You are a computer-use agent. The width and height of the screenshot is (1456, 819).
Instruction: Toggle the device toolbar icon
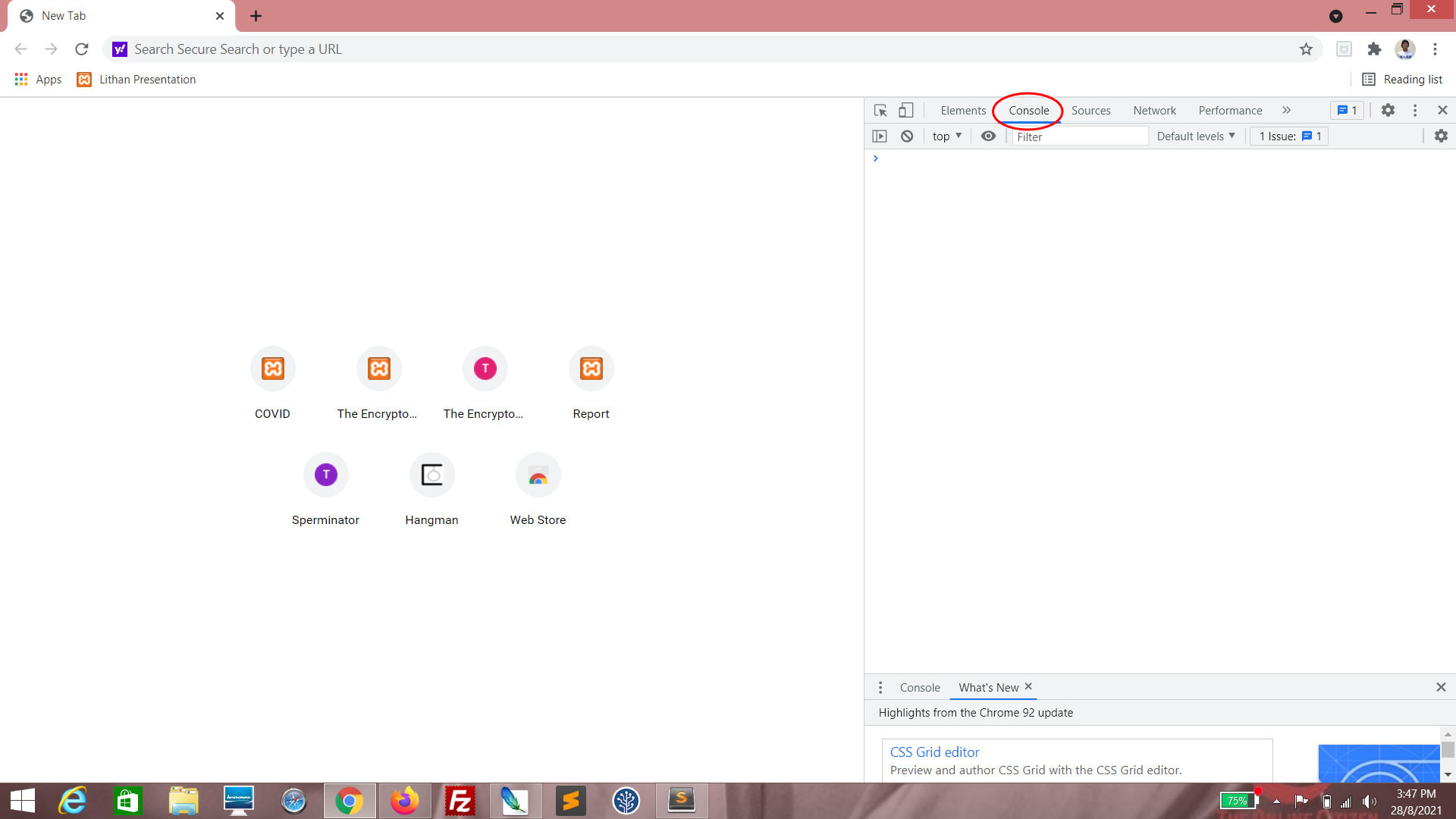coord(906,110)
